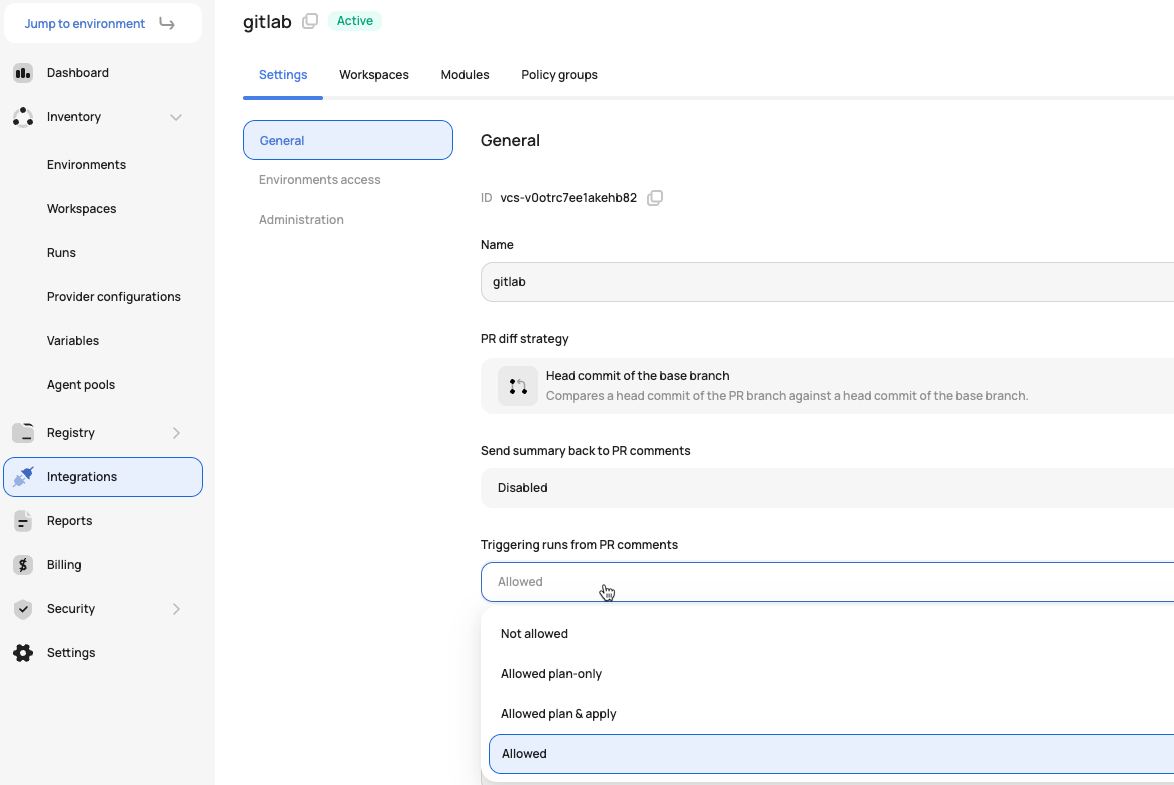Click the Registry sidebar icon
1174x785 pixels.
click(x=23, y=433)
